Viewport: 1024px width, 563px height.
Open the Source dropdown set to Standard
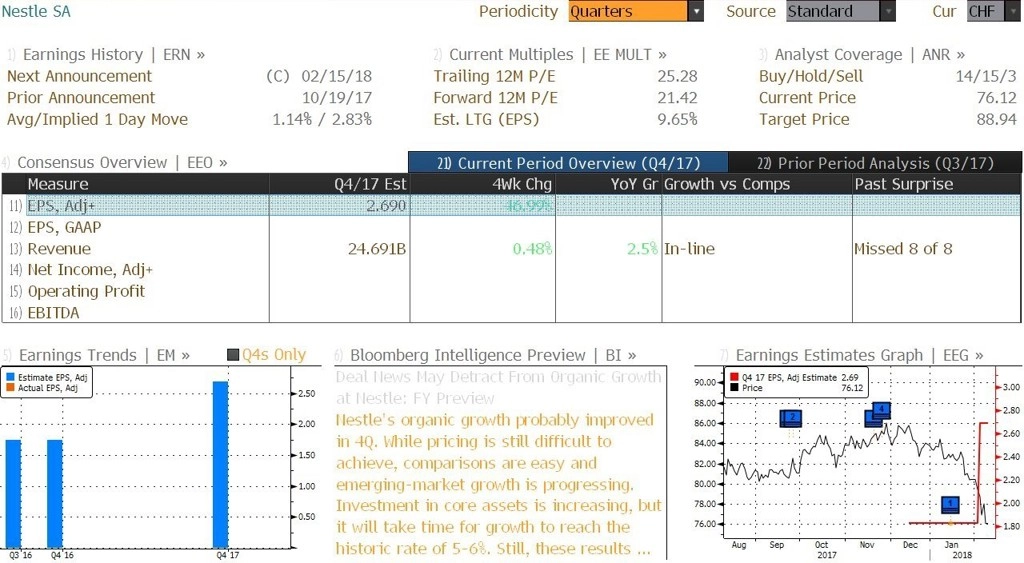pyautogui.click(x=840, y=11)
